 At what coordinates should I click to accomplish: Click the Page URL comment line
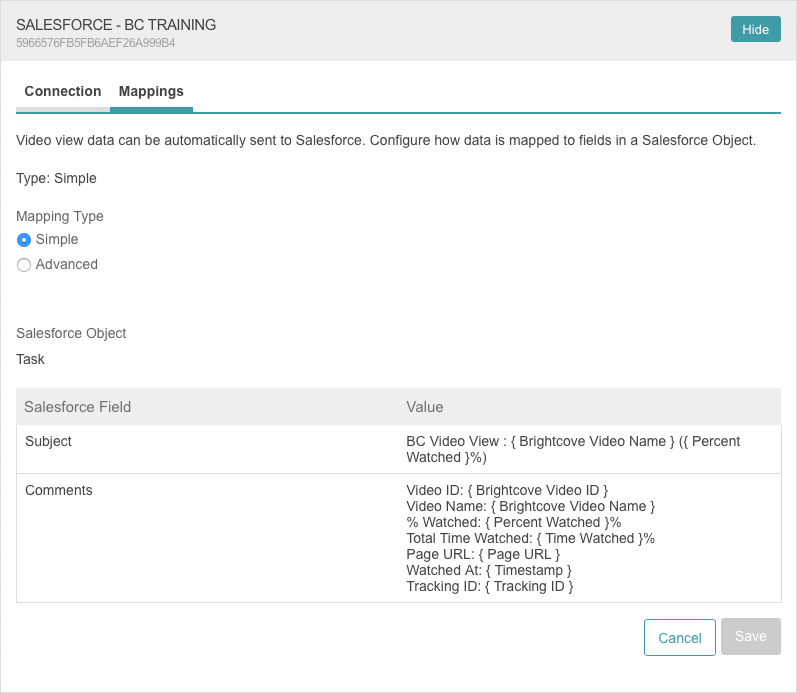(x=483, y=555)
